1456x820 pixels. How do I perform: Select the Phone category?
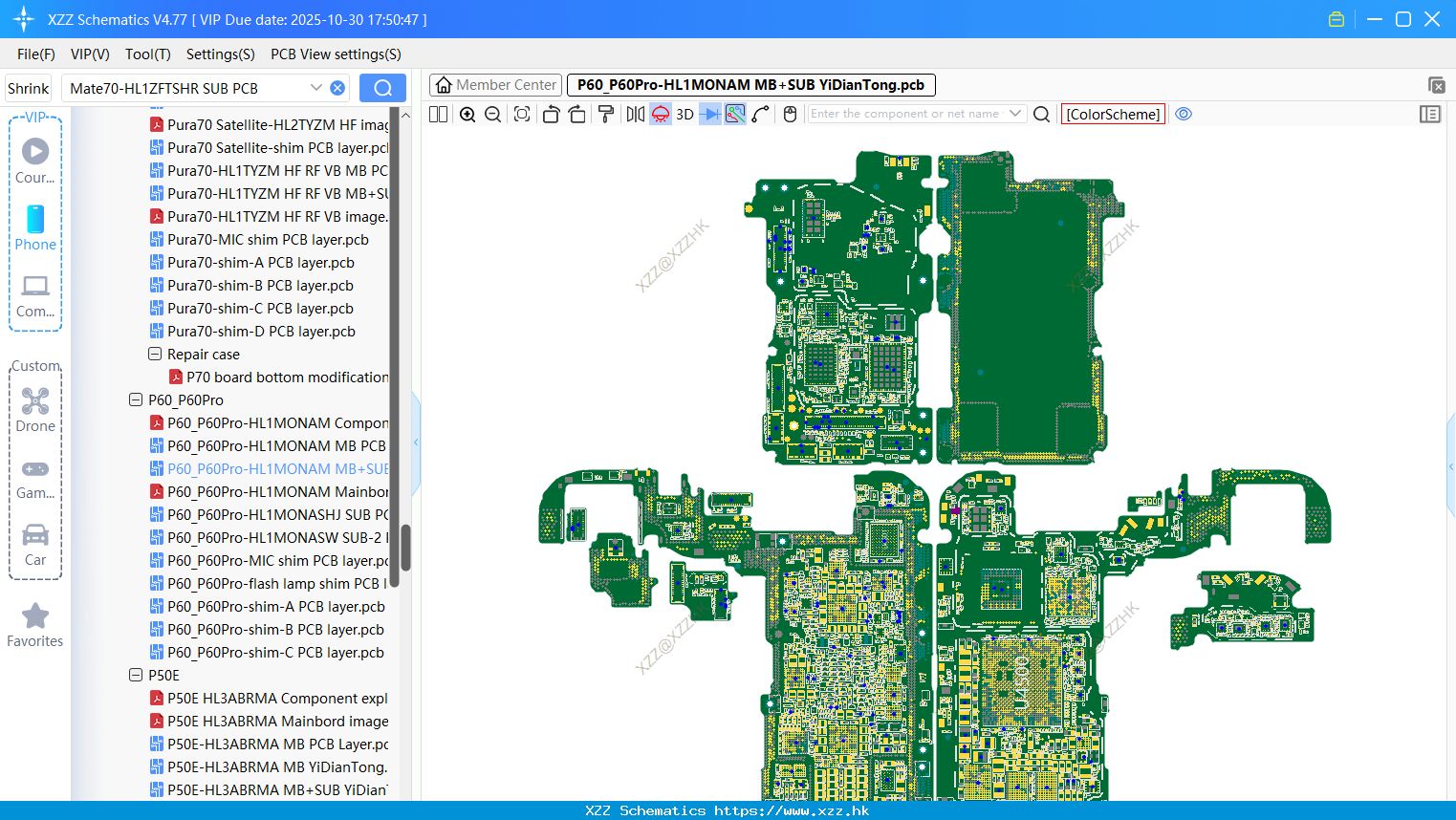click(35, 227)
